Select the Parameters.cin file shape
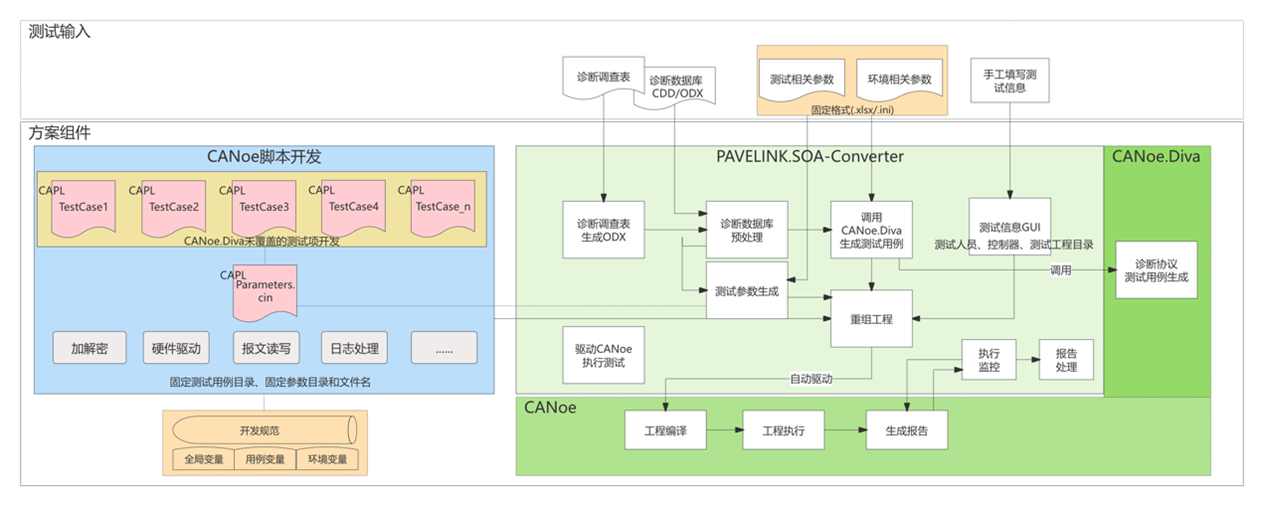Image resolution: width=1264 pixels, height=506 pixels. coord(264,293)
